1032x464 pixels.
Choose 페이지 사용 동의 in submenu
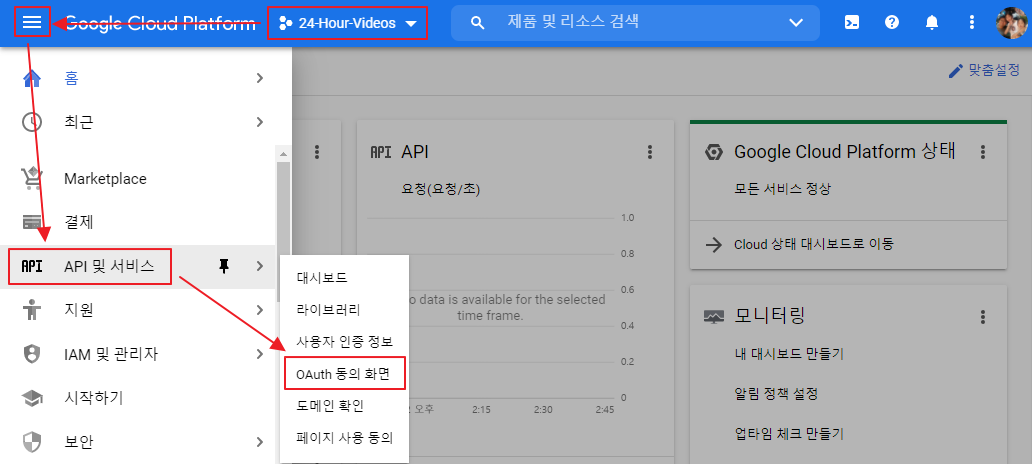pyautogui.click(x=344, y=437)
